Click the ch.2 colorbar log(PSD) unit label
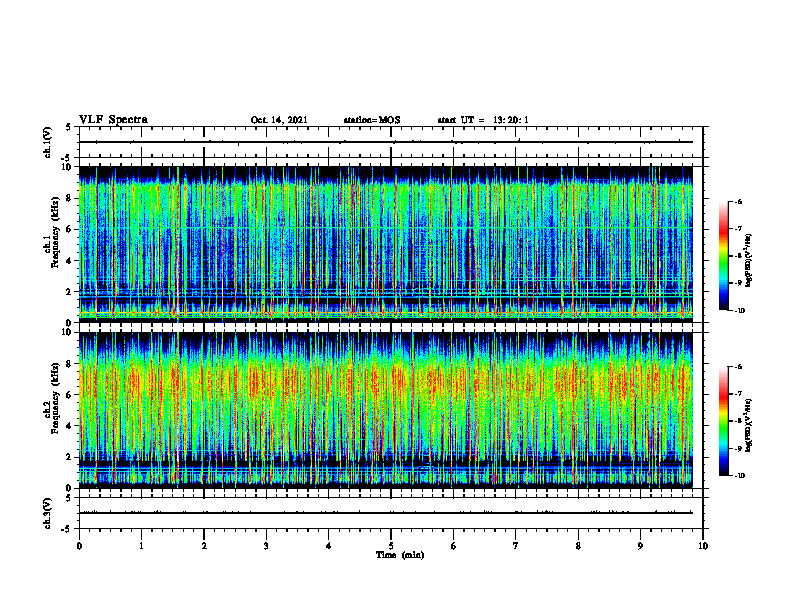Image resolution: width=792 pixels, height=612 pixels. (749, 425)
